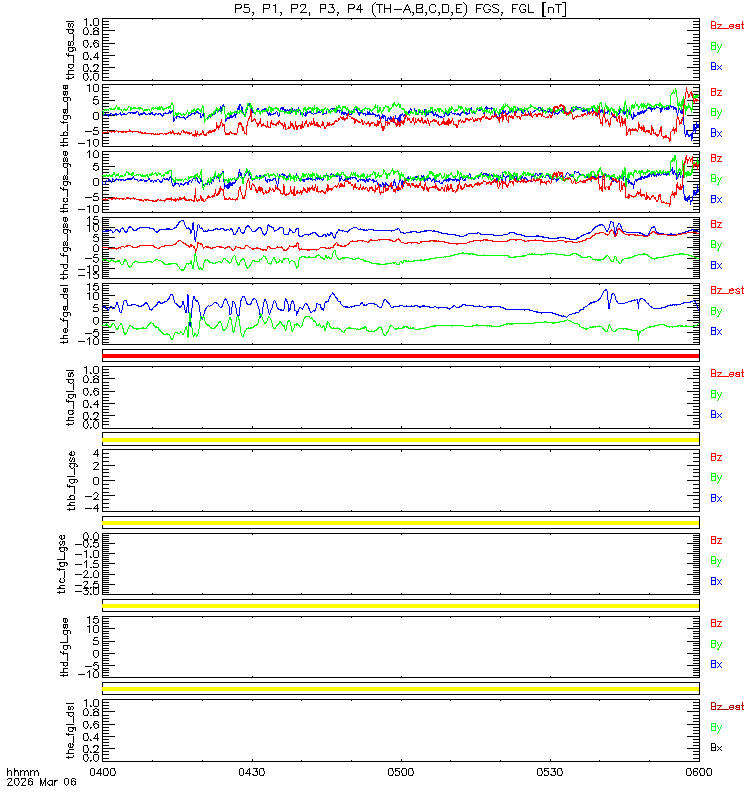Click the yellow bar above the thc_fgl_gse panel

(x=401, y=522)
